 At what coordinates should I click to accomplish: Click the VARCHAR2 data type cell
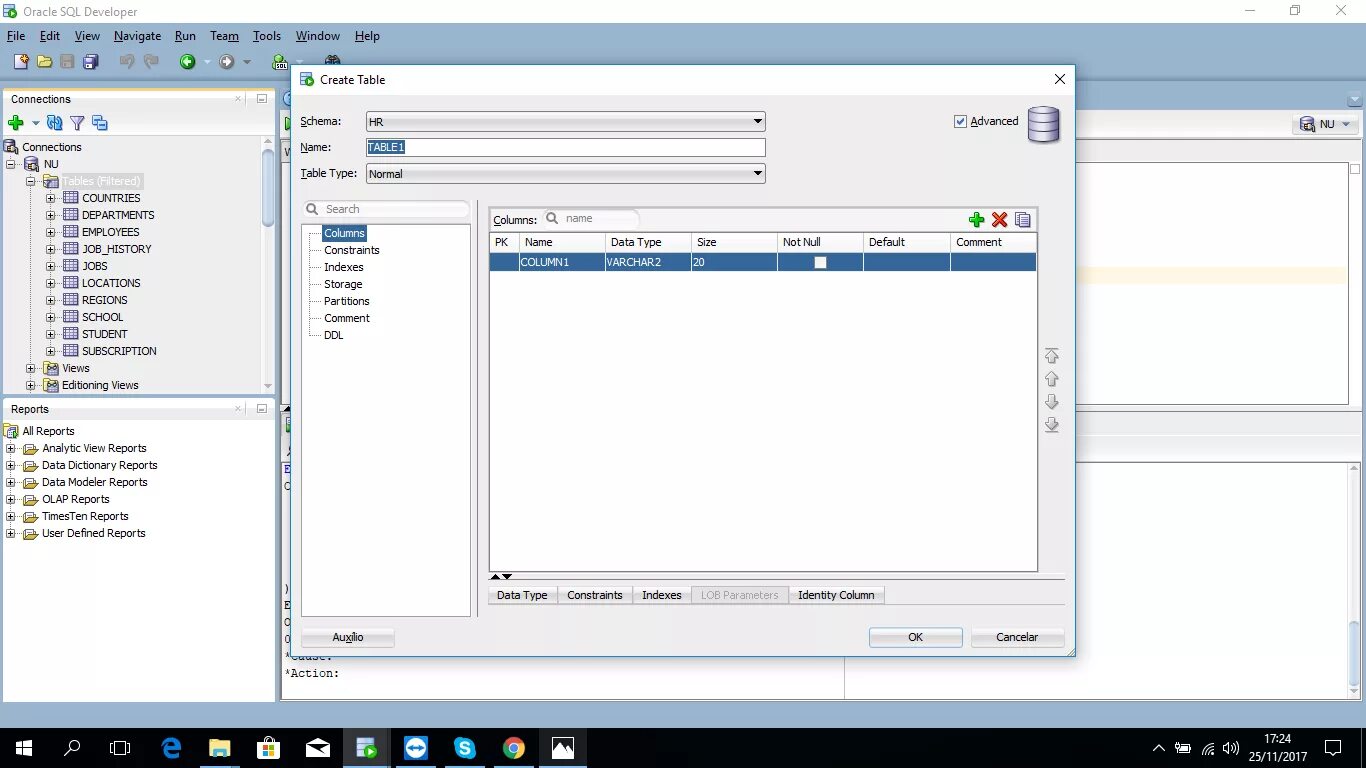click(x=647, y=262)
